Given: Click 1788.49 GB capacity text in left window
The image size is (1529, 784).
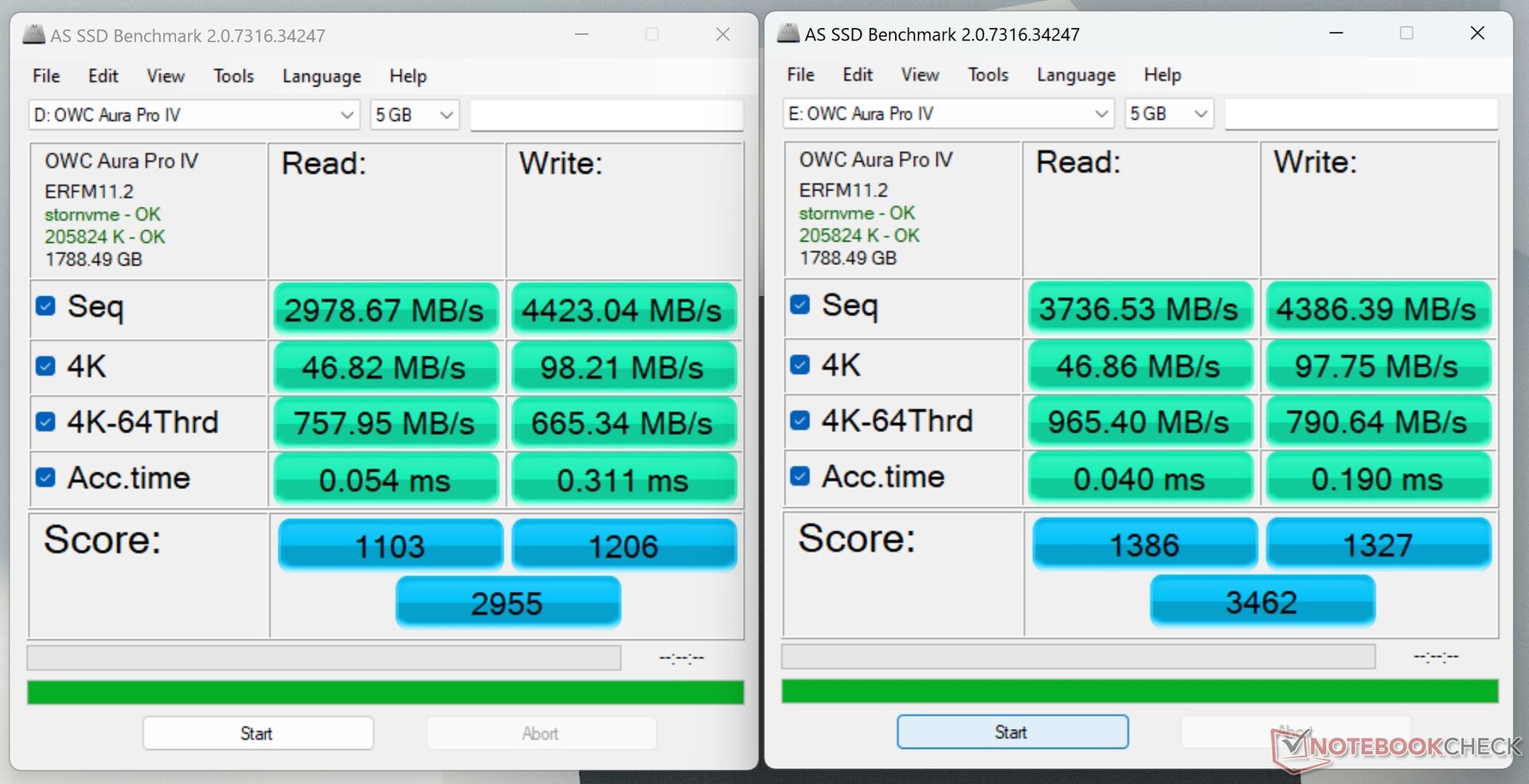Looking at the screenshot, I should (x=93, y=259).
